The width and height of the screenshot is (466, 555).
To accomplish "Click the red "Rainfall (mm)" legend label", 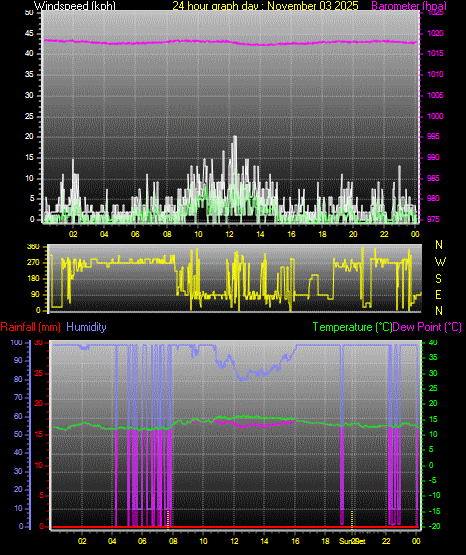I will [30, 327].
